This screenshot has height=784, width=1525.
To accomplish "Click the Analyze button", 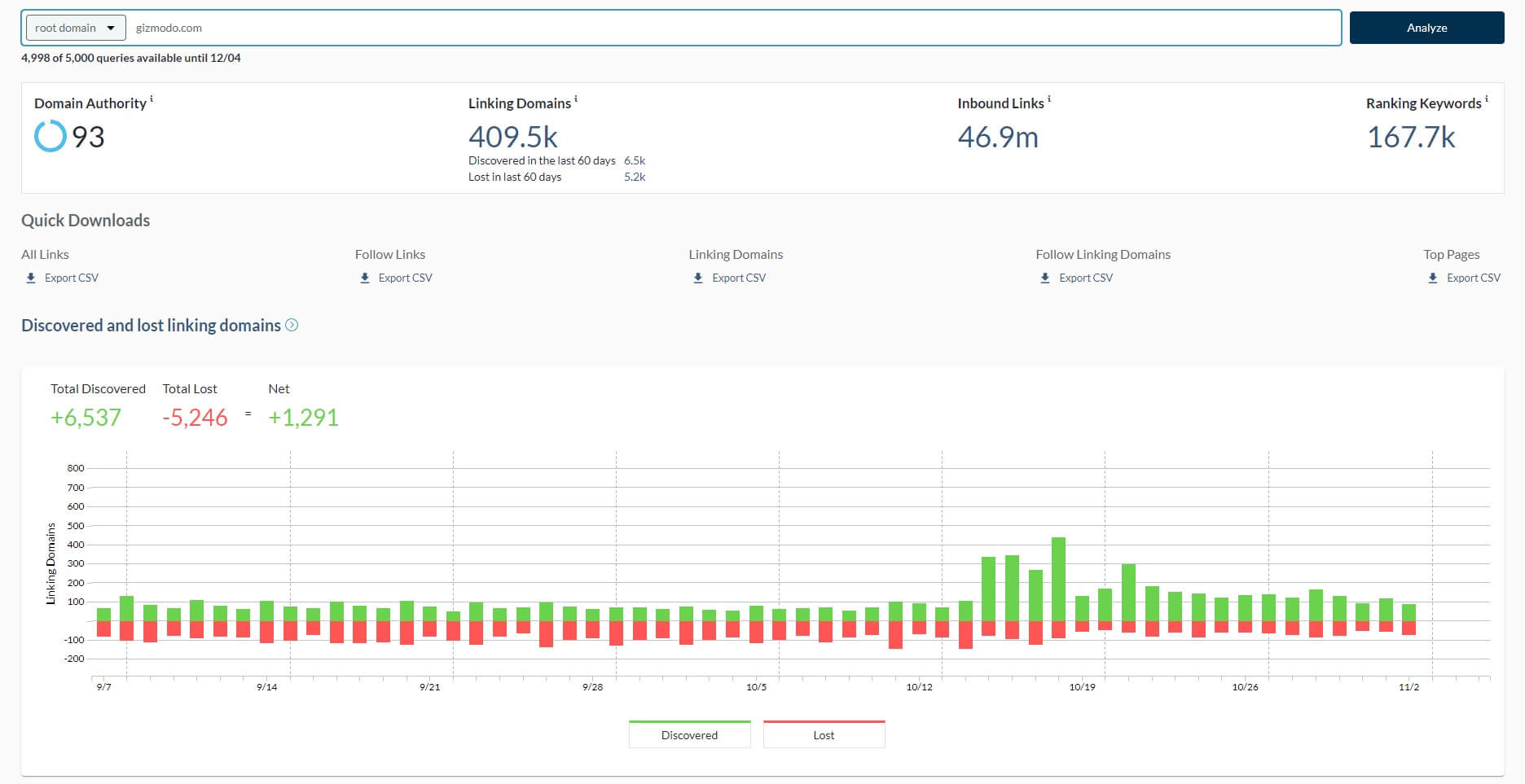I will [1426, 27].
